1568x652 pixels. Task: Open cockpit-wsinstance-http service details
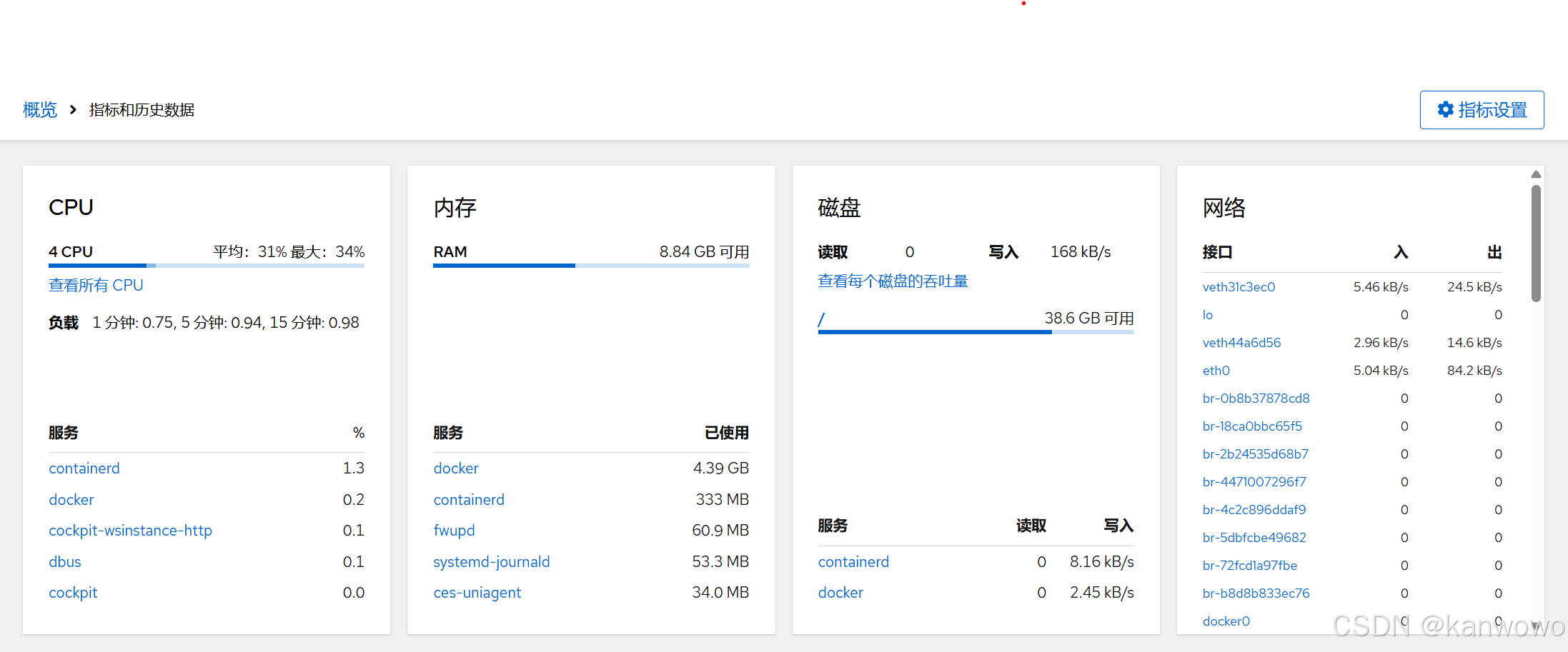click(130, 530)
